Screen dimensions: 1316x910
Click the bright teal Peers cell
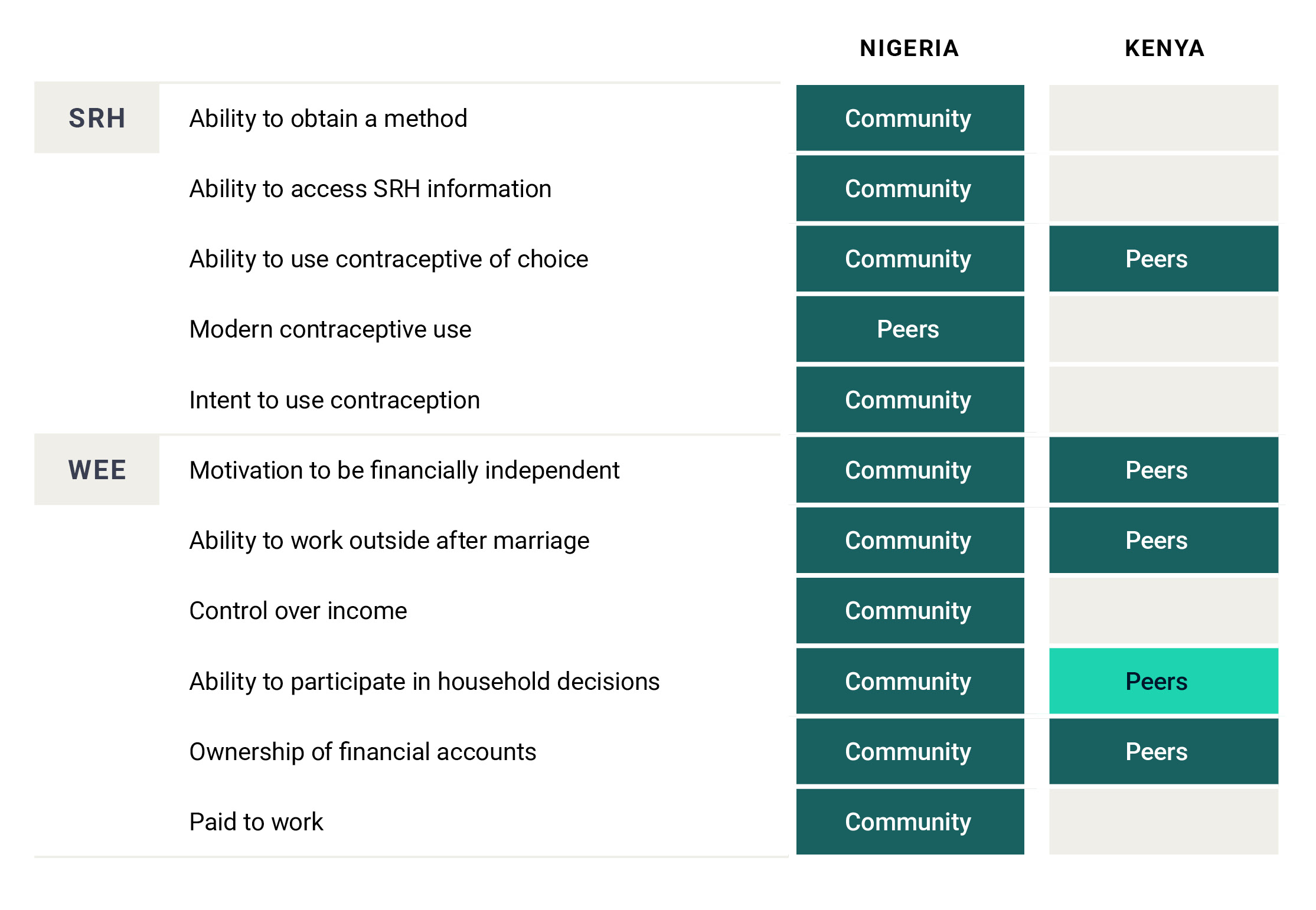pos(1163,681)
